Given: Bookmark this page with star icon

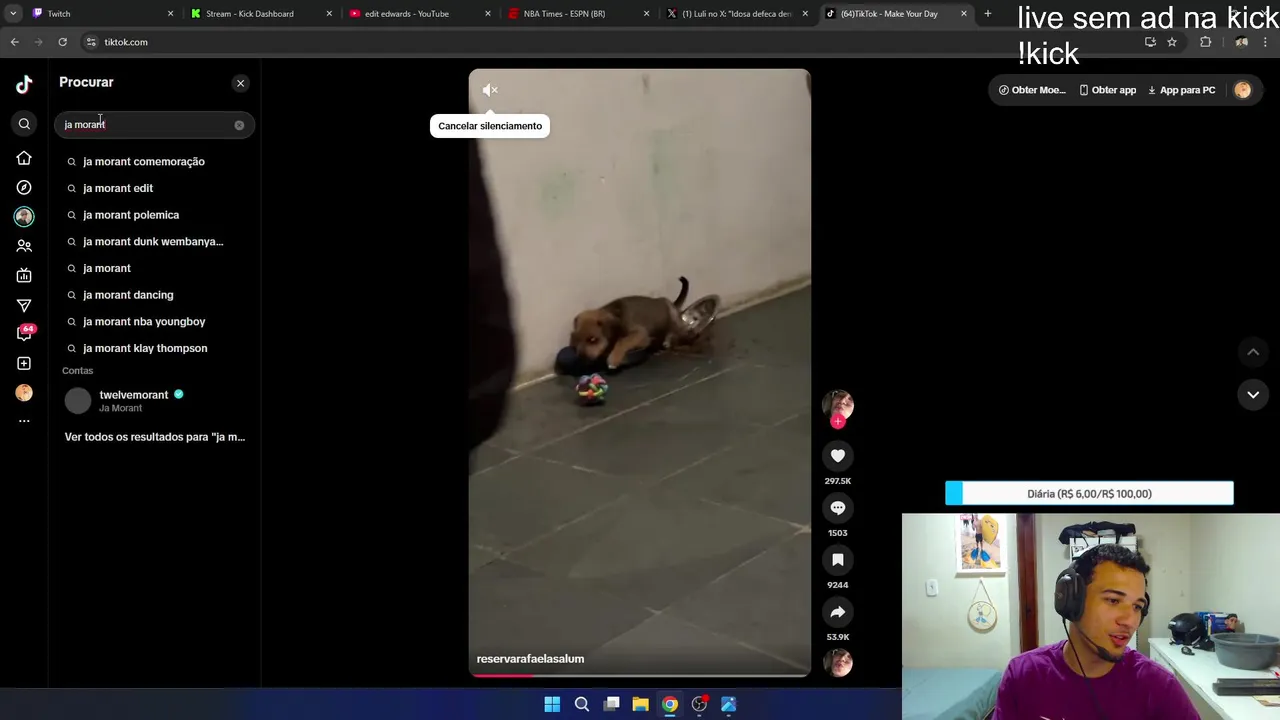Looking at the screenshot, I should (x=1172, y=42).
